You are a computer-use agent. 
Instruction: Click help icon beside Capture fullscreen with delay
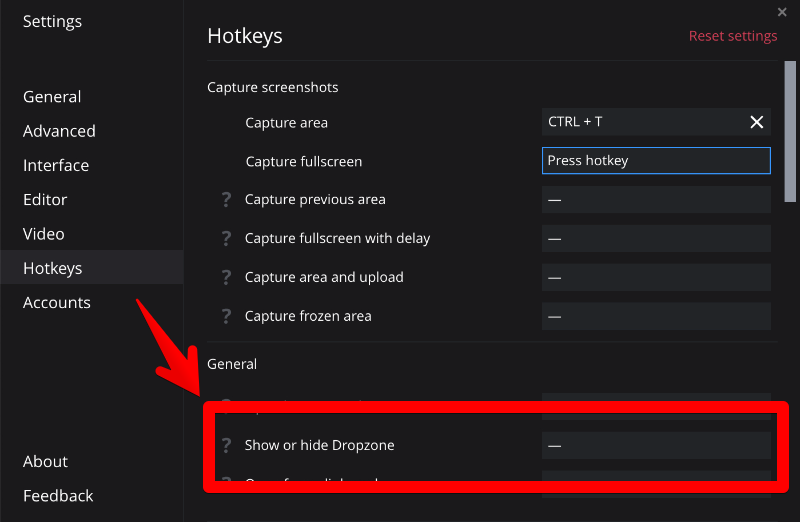tap(226, 239)
